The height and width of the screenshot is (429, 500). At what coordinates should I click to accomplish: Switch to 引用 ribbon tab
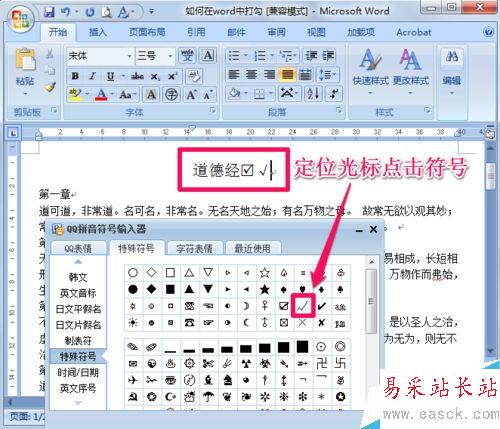coord(196,32)
